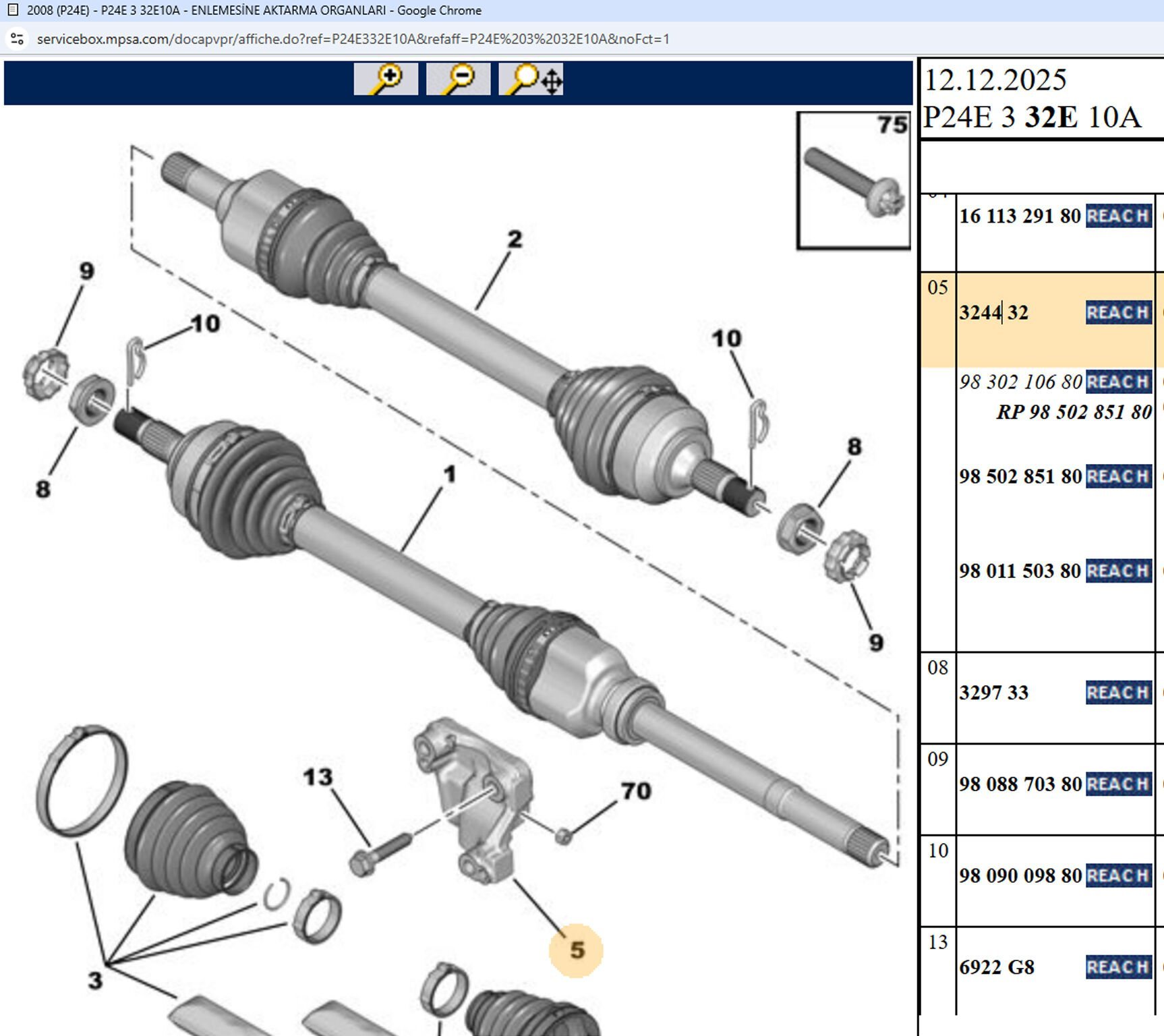This screenshot has width=1164, height=1036.
Task: Open the bolt thumbnail labeled 75
Action: click(x=853, y=181)
